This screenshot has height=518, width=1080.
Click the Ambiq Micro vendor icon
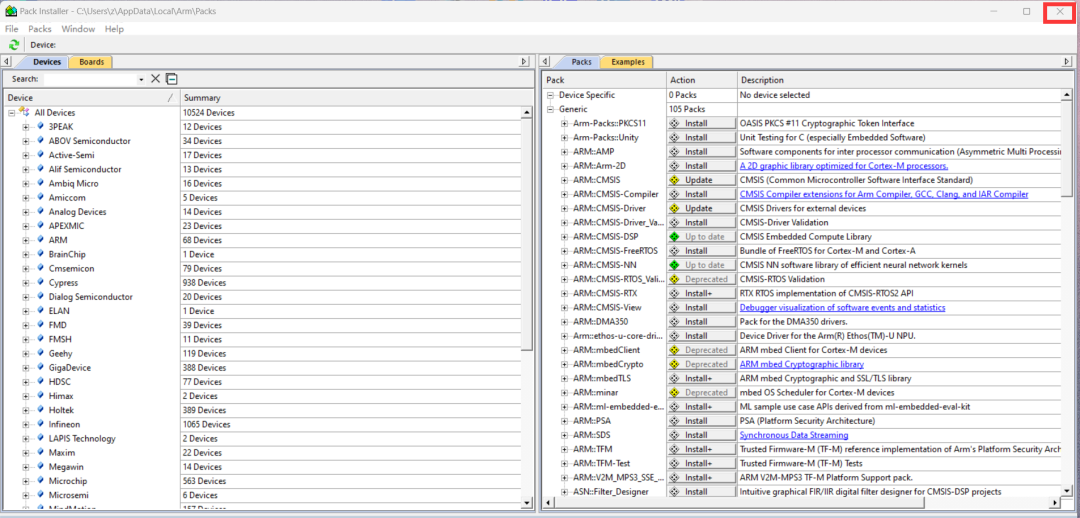point(40,184)
